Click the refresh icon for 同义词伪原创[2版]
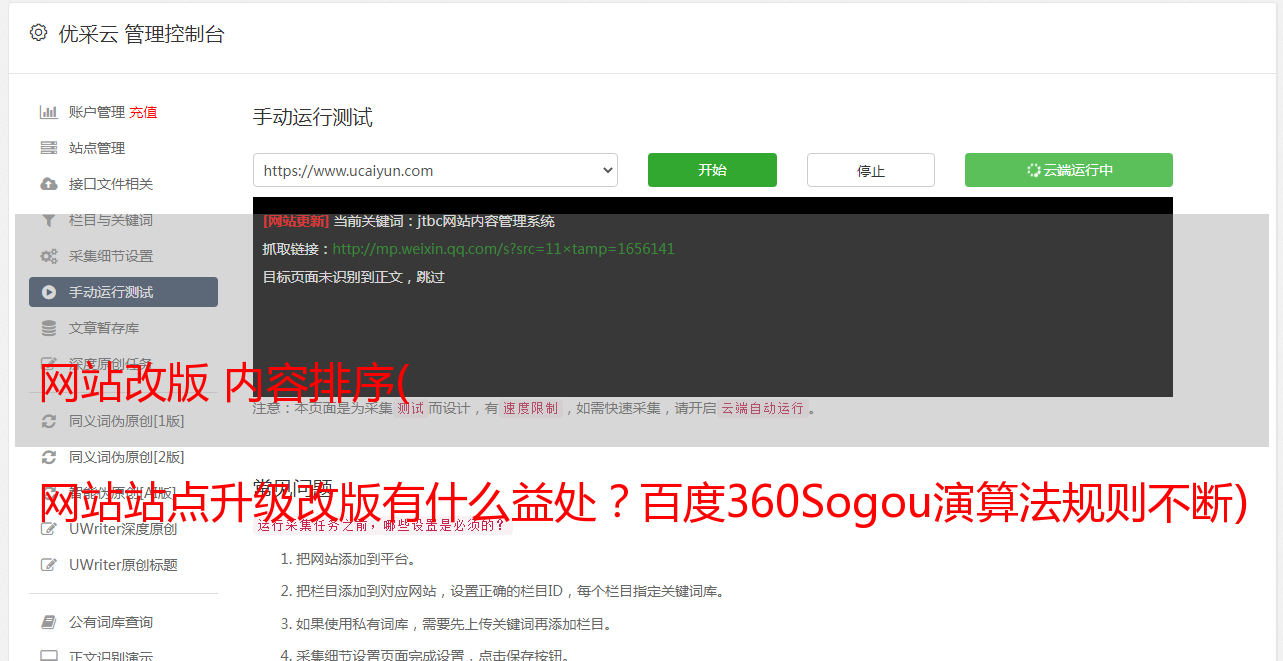 pos(48,457)
